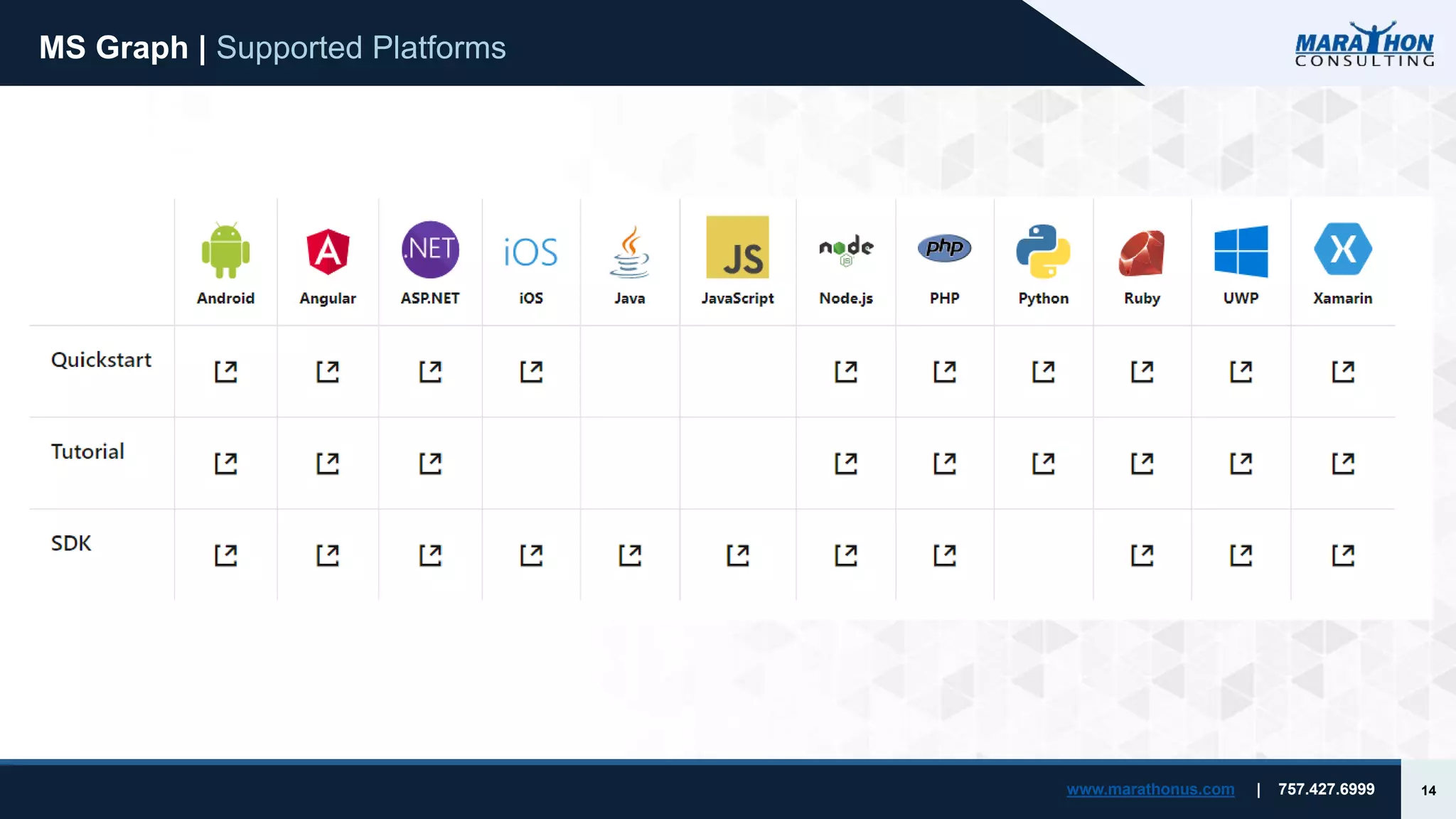Open the Tutorial link for PHP
This screenshot has height=819, width=1456.
click(x=945, y=464)
